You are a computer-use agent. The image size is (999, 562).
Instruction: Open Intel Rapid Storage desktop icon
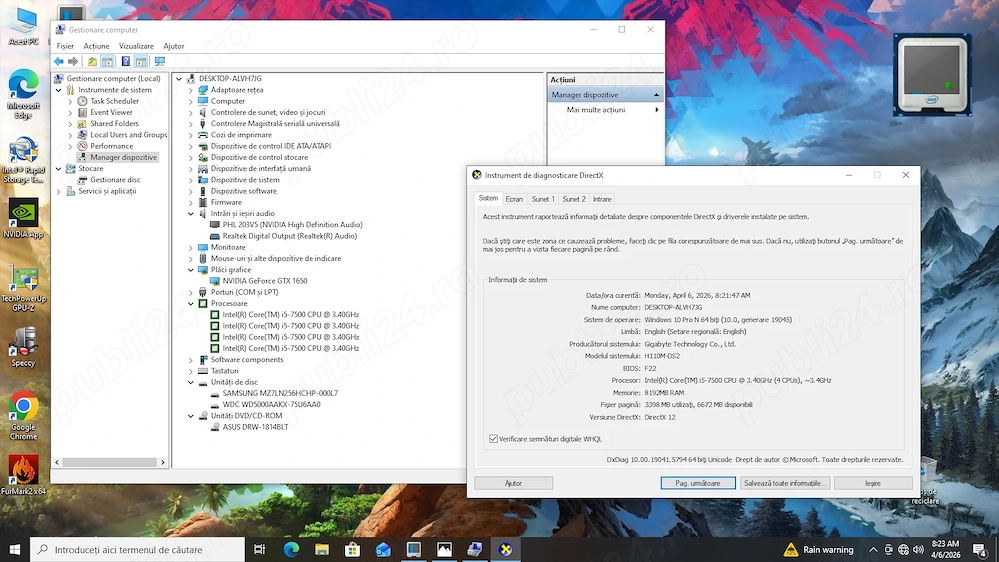click(x=24, y=160)
